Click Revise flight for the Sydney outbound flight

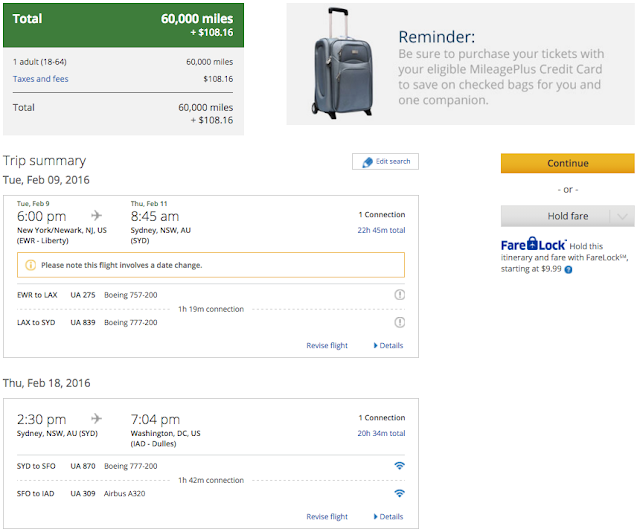tap(327, 346)
